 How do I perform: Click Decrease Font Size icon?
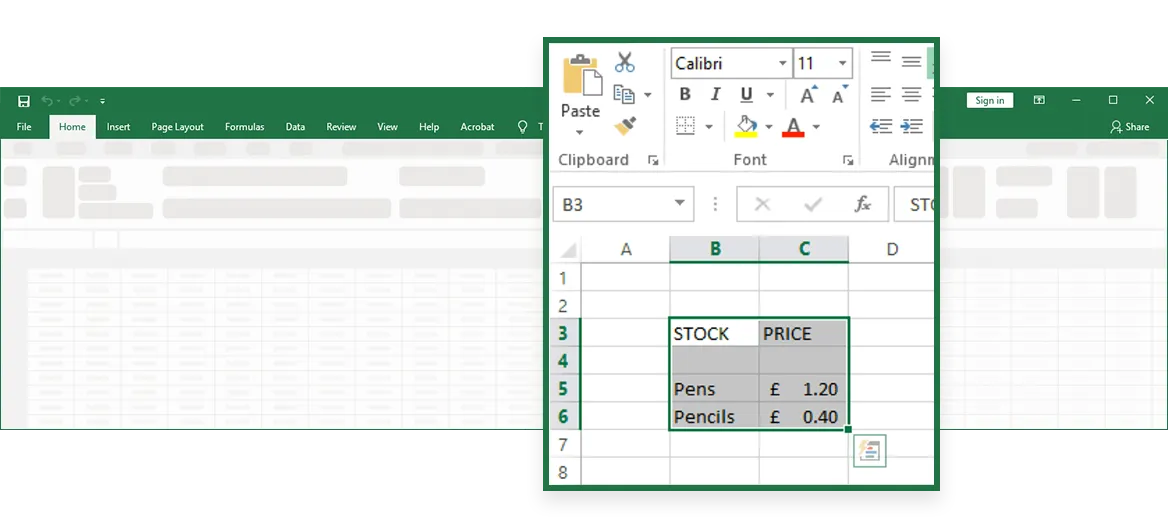pos(839,95)
